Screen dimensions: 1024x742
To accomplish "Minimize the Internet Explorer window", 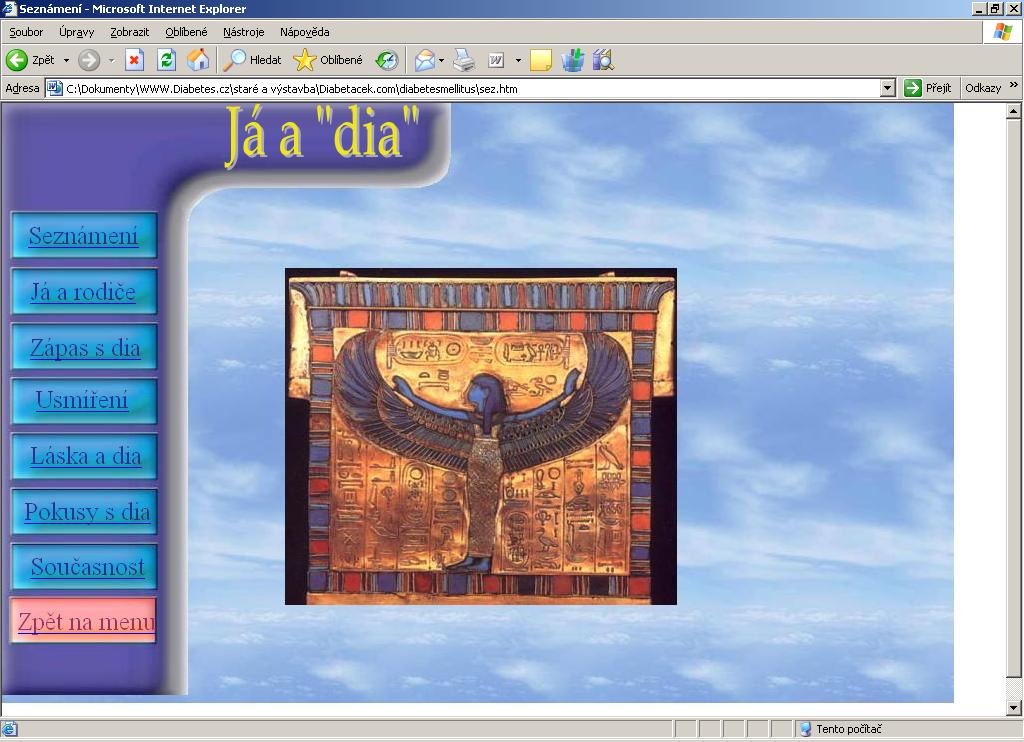I will click(979, 8).
